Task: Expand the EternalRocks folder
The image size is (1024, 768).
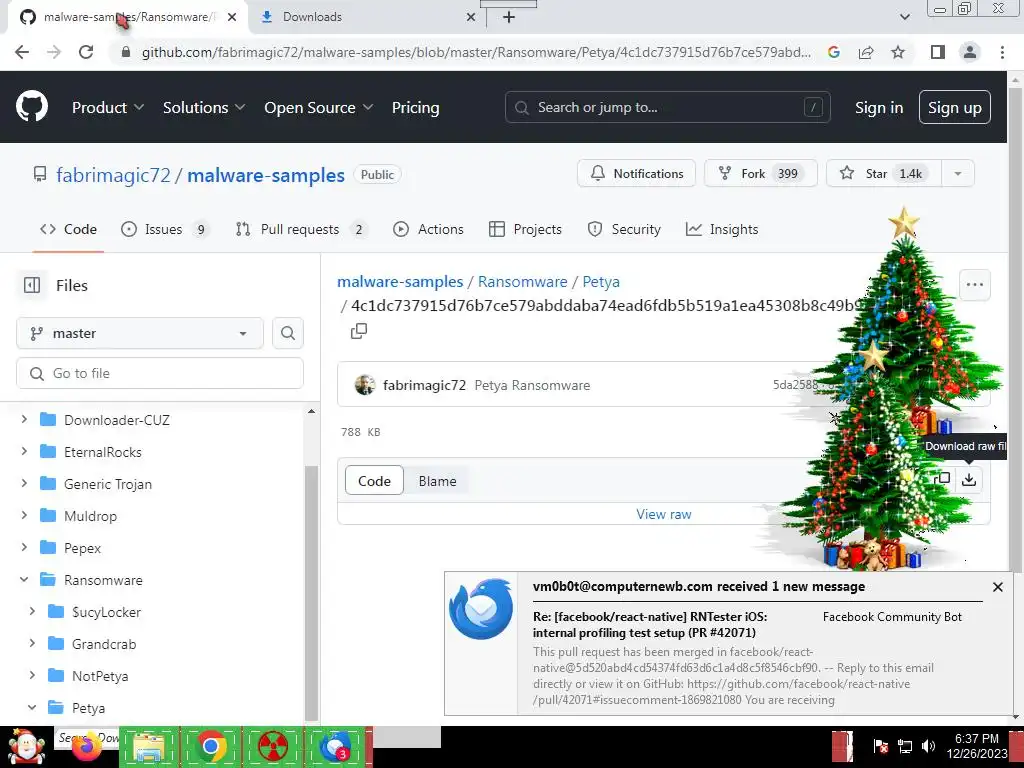Action: [24, 451]
